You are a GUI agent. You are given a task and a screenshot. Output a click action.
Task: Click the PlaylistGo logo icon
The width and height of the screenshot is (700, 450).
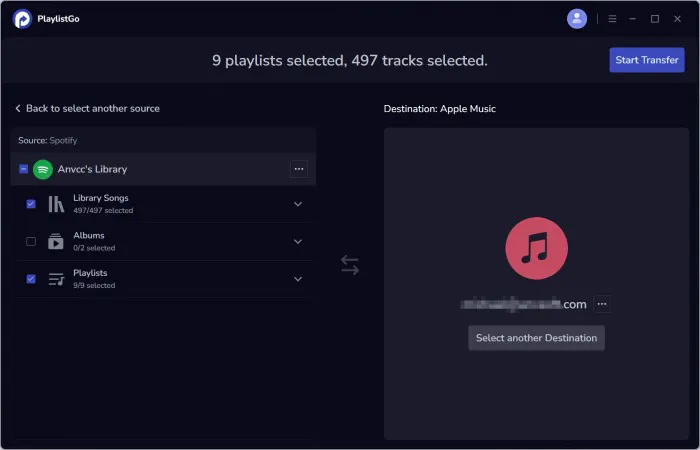(22, 19)
